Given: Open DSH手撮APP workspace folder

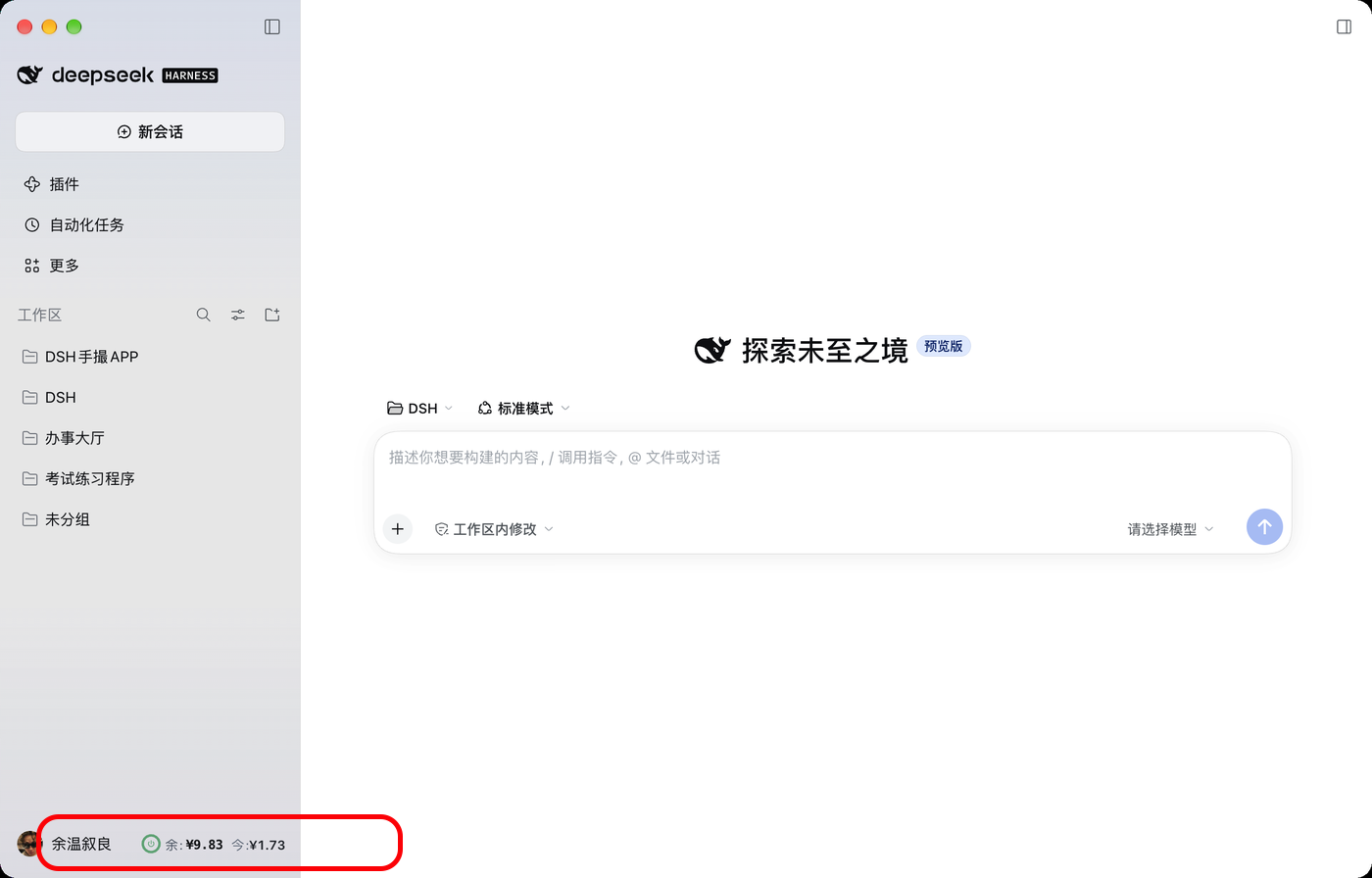Looking at the screenshot, I should (150, 357).
